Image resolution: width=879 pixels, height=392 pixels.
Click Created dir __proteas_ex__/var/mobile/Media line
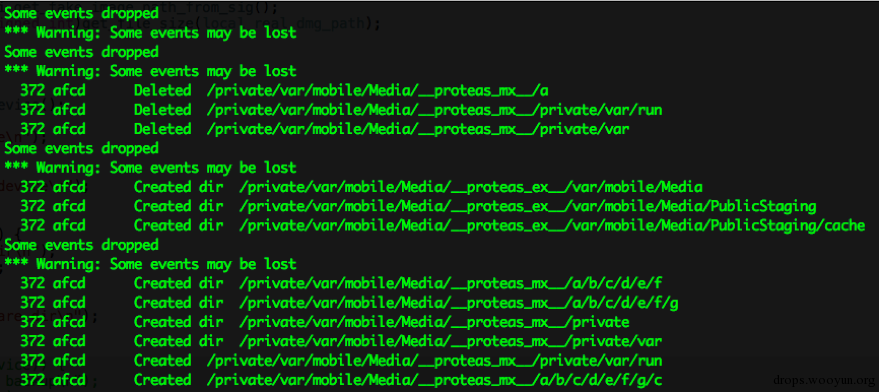pyautogui.click(x=361, y=187)
